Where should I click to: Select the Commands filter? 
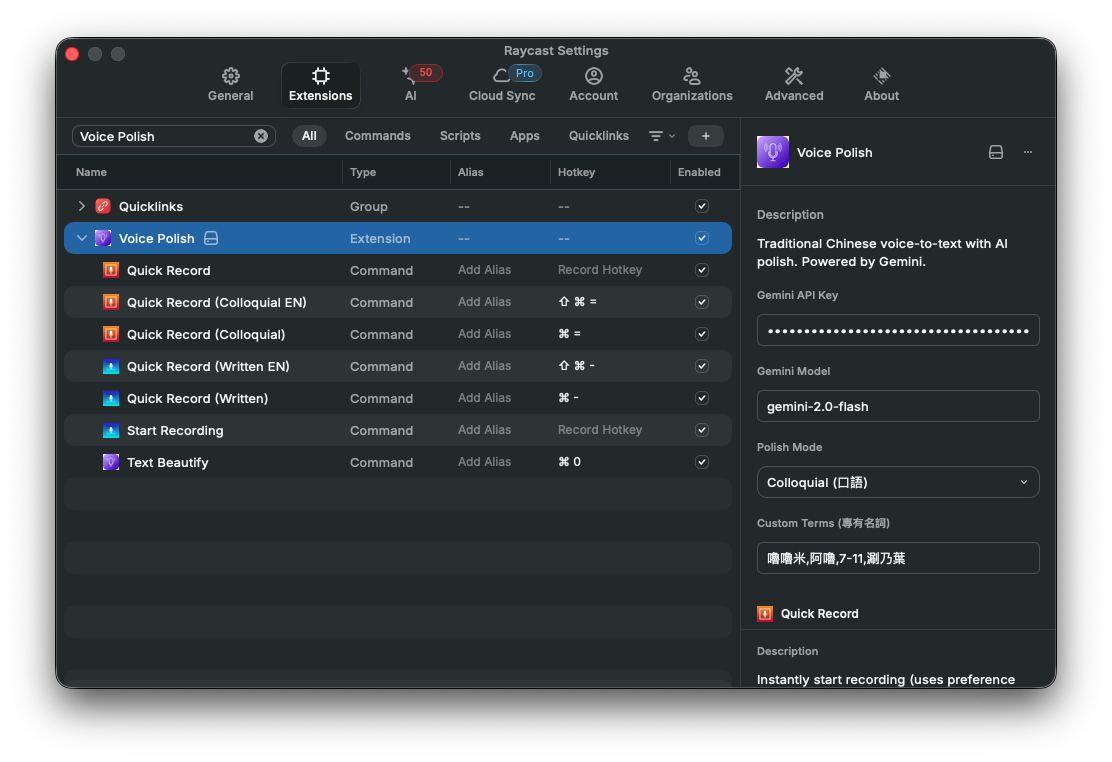click(377, 136)
